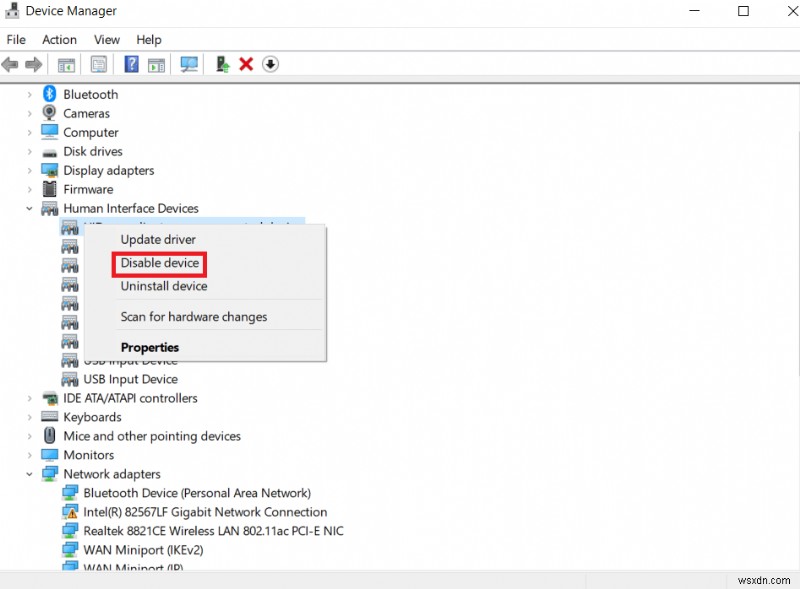Toggle the console tree toolbar icon

coord(66,65)
